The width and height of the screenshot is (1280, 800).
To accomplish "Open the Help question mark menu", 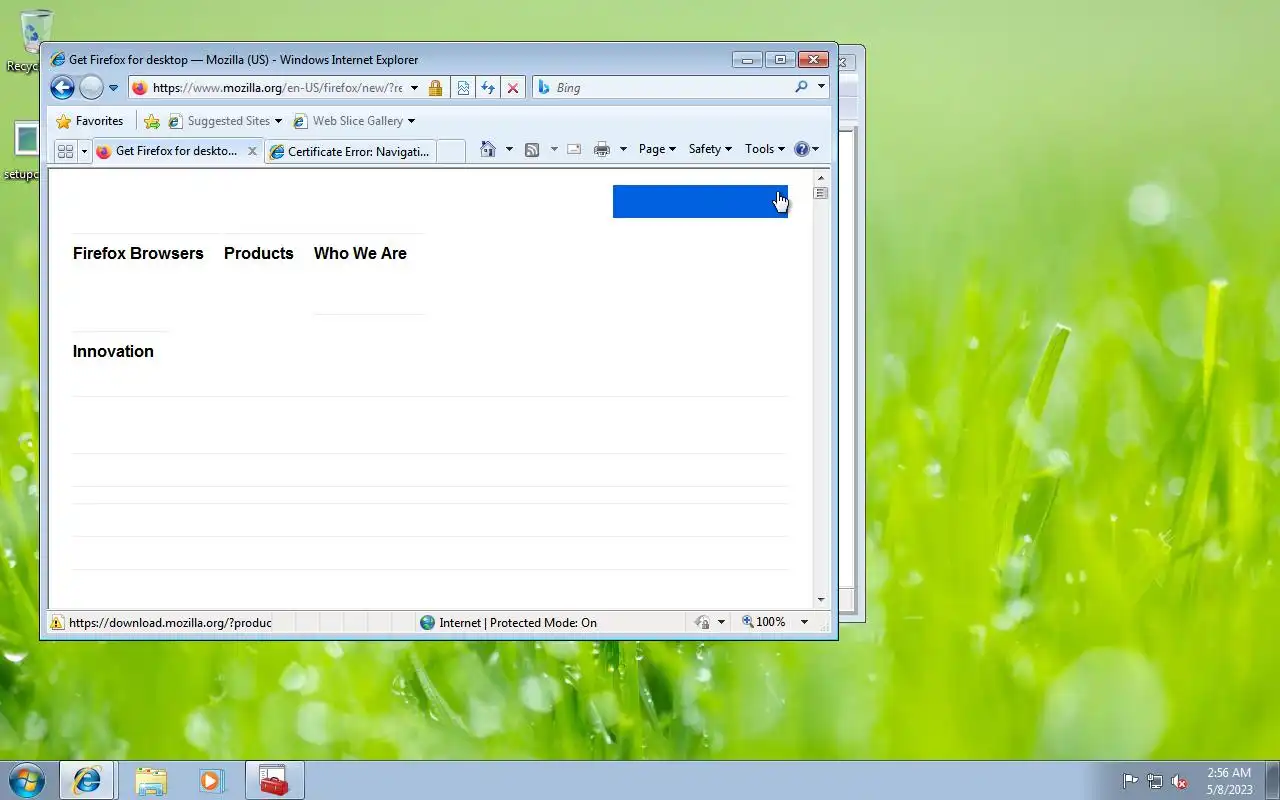I will (x=806, y=149).
